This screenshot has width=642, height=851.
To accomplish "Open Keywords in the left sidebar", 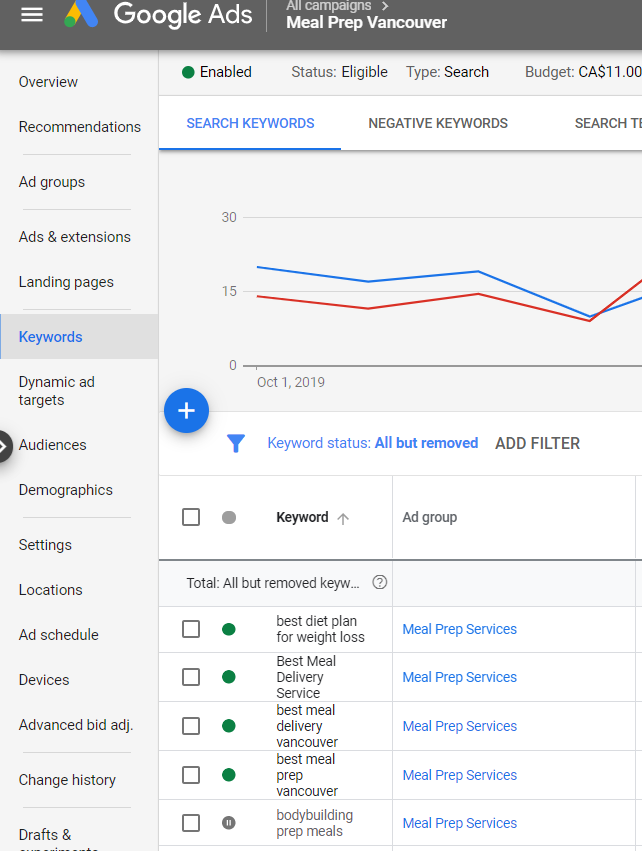I will pos(51,337).
